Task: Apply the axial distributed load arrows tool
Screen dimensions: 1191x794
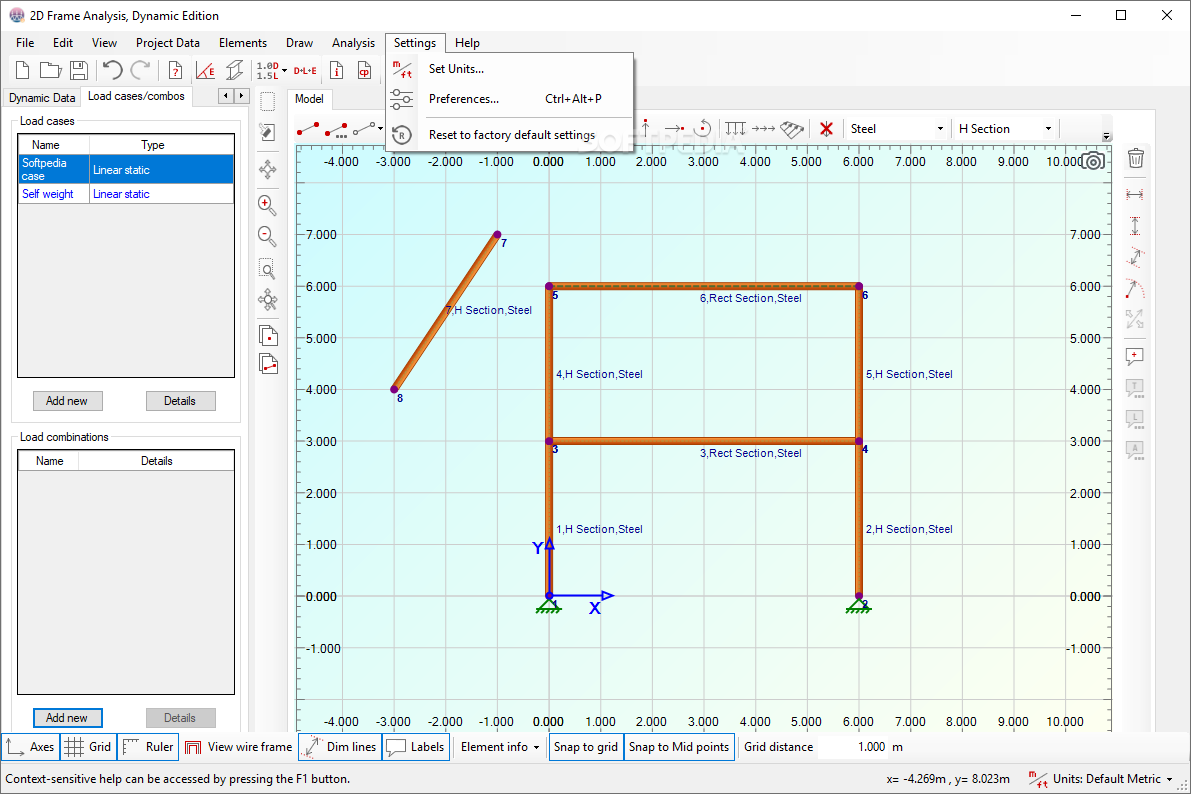Action: (x=763, y=128)
